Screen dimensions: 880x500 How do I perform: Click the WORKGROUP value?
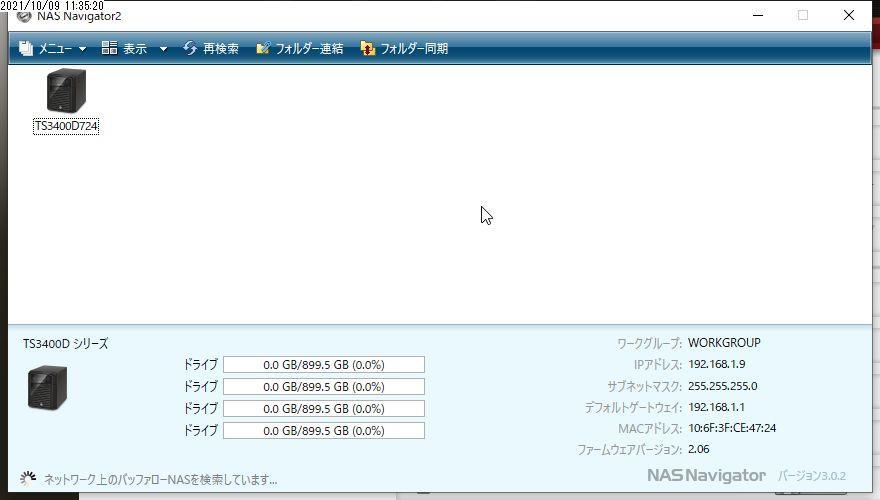724,343
